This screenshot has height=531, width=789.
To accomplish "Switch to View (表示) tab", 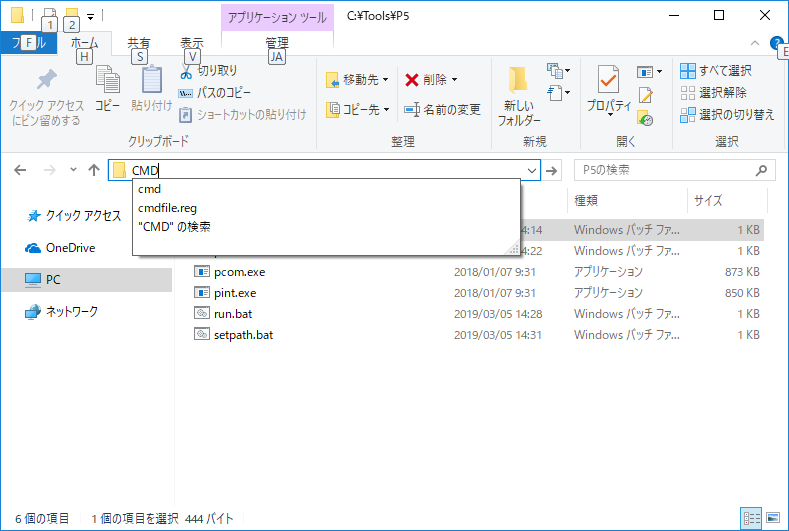I will pos(192,44).
